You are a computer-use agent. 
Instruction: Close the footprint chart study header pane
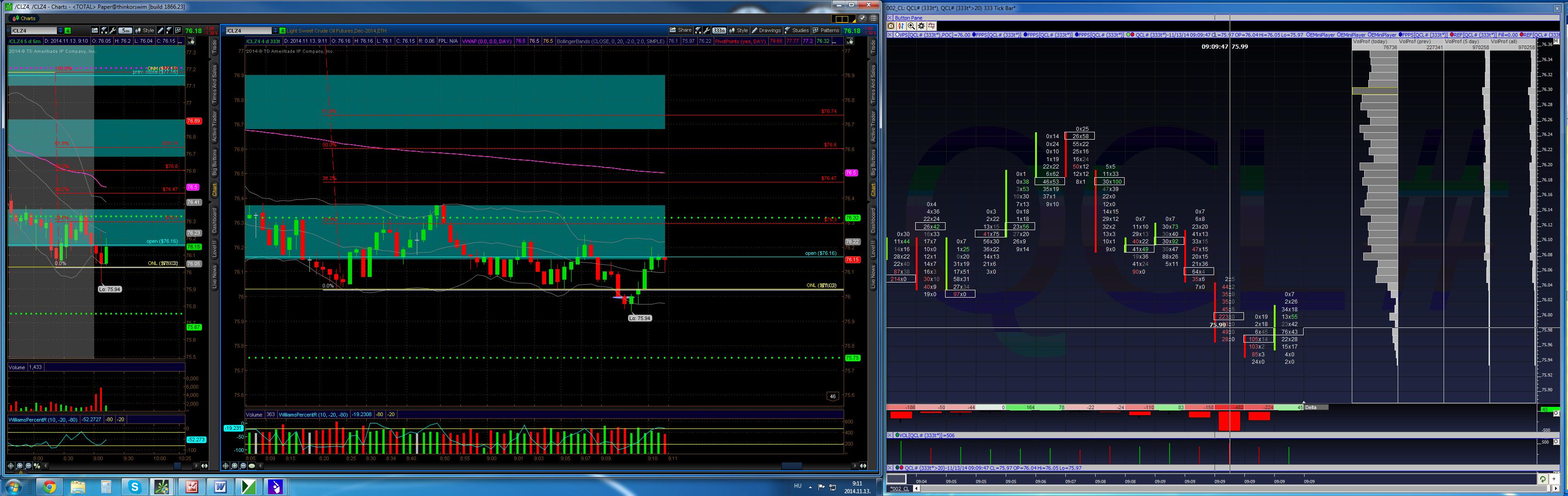click(890, 35)
